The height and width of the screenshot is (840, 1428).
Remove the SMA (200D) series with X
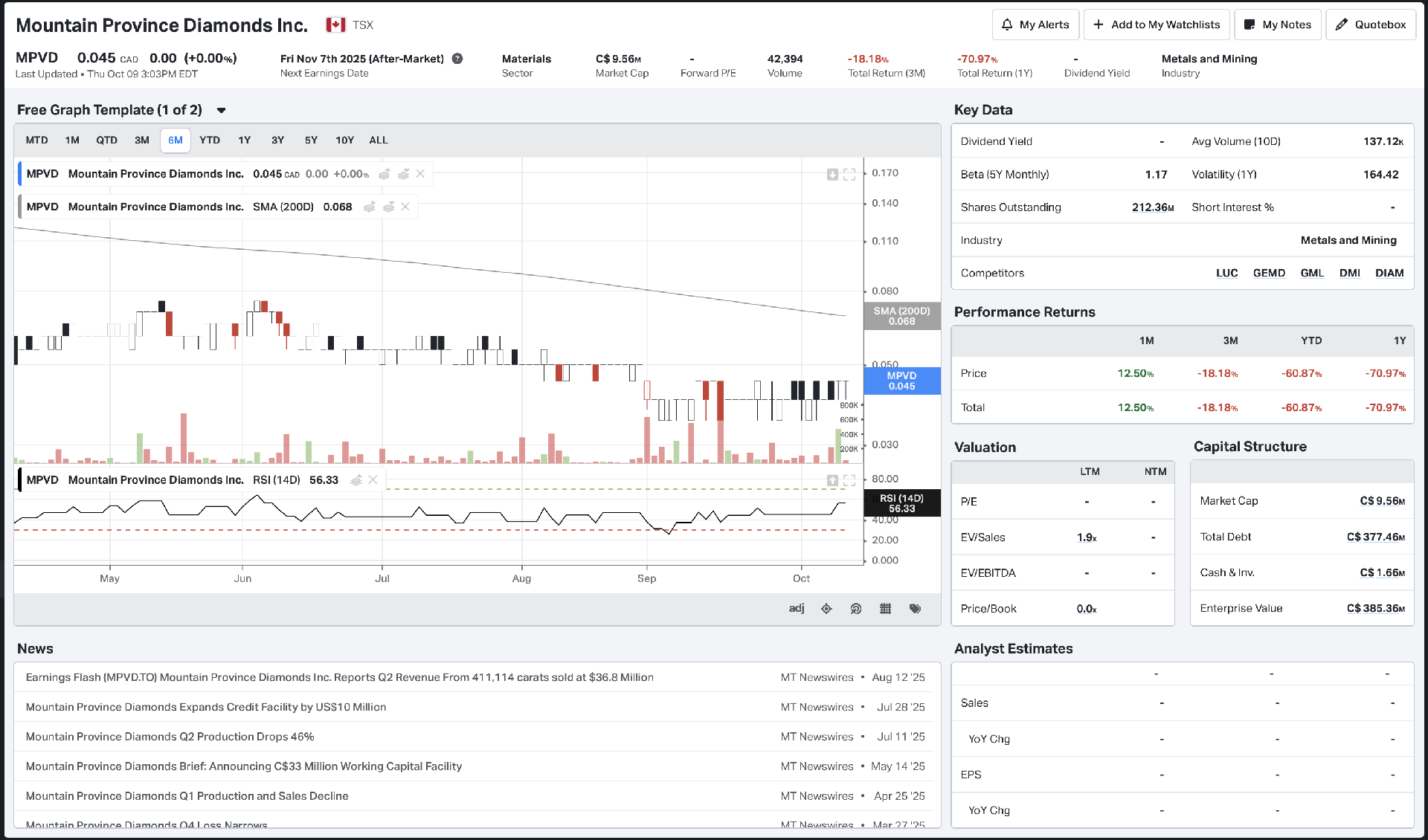point(405,207)
